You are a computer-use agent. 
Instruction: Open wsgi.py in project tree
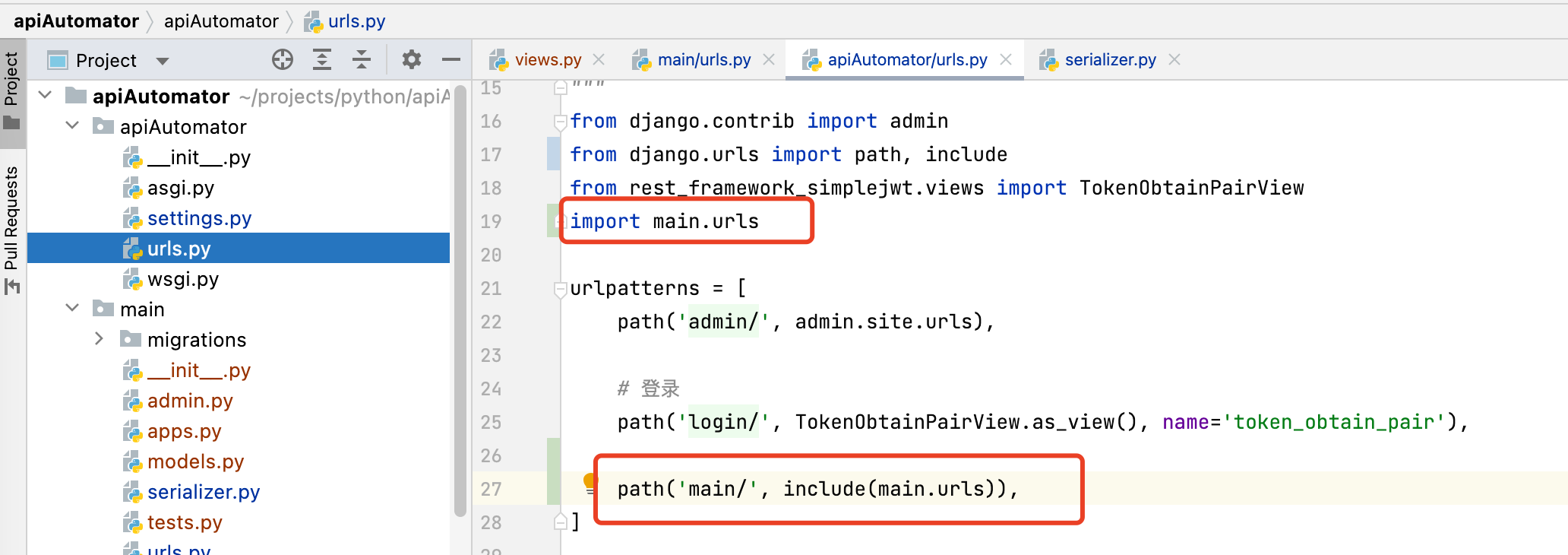click(183, 279)
